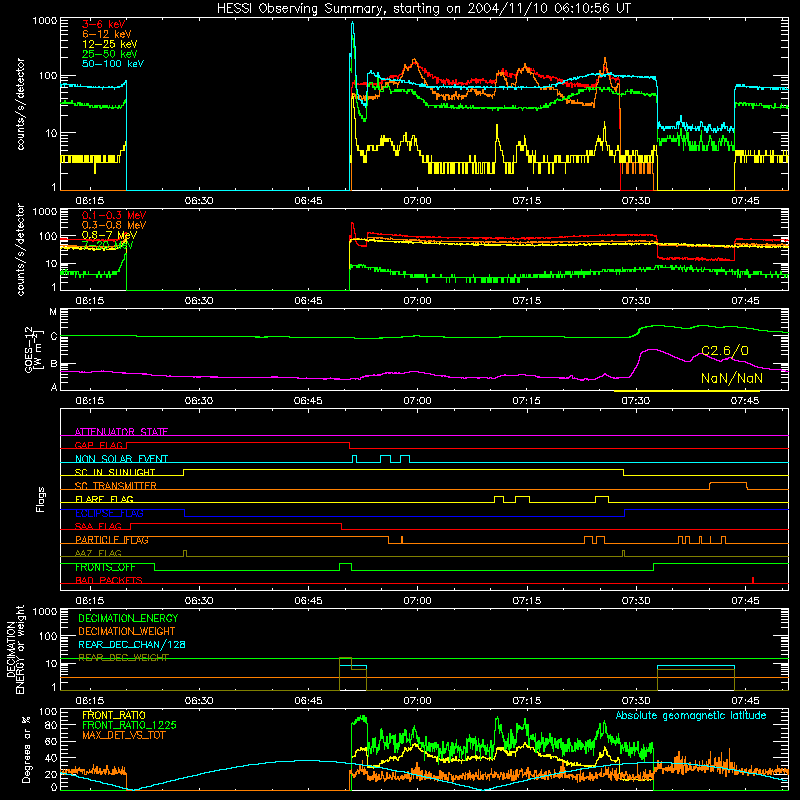Image resolution: width=800 pixels, height=800 pixels.
Task: Click the Absolute geomagnetic latitude label
Action: tap(691, 716)
